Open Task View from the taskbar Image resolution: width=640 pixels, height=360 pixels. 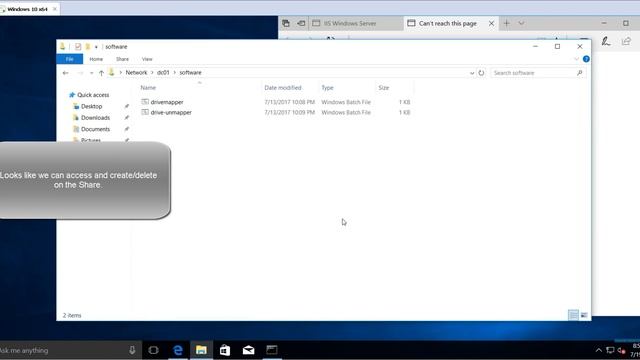153,350
